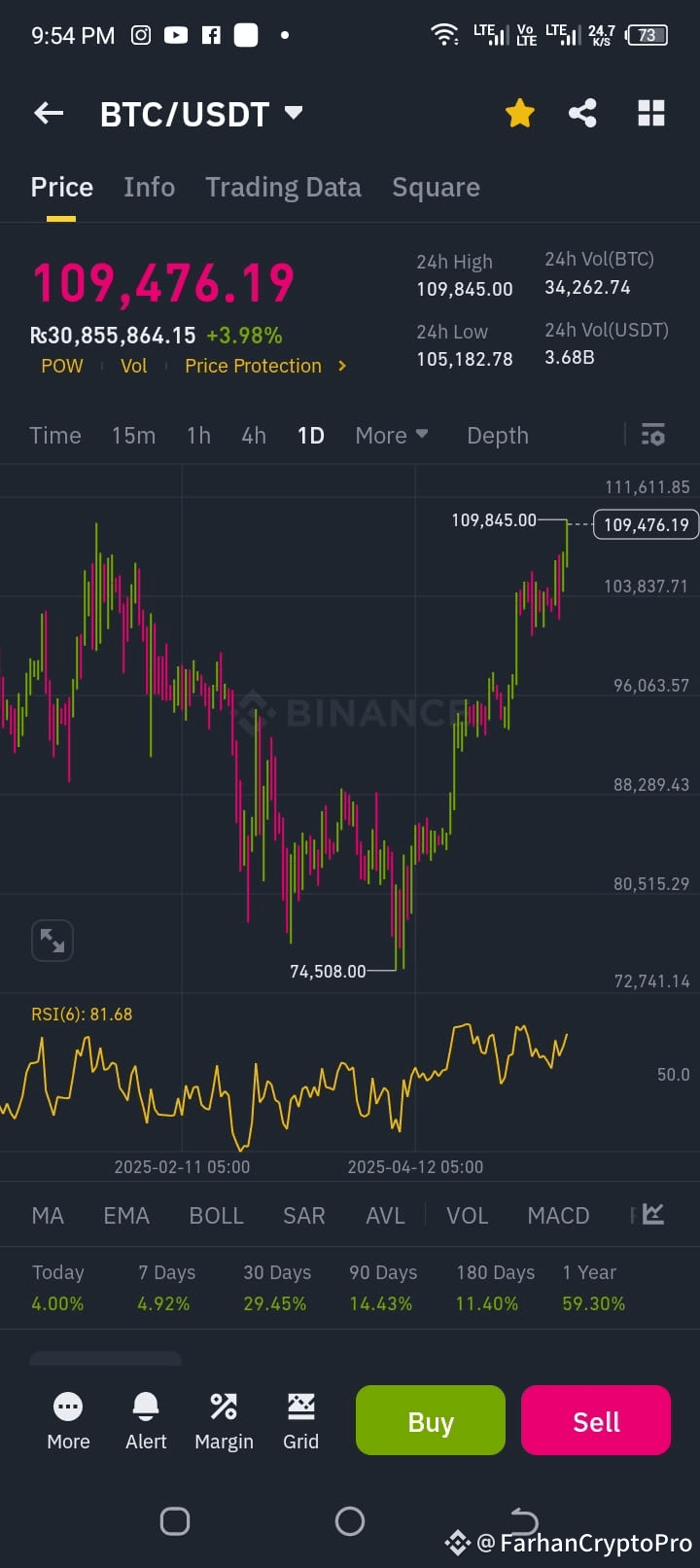Tap the POW tag
This screenshot has width=700, height=1568.
coord(62,366)
